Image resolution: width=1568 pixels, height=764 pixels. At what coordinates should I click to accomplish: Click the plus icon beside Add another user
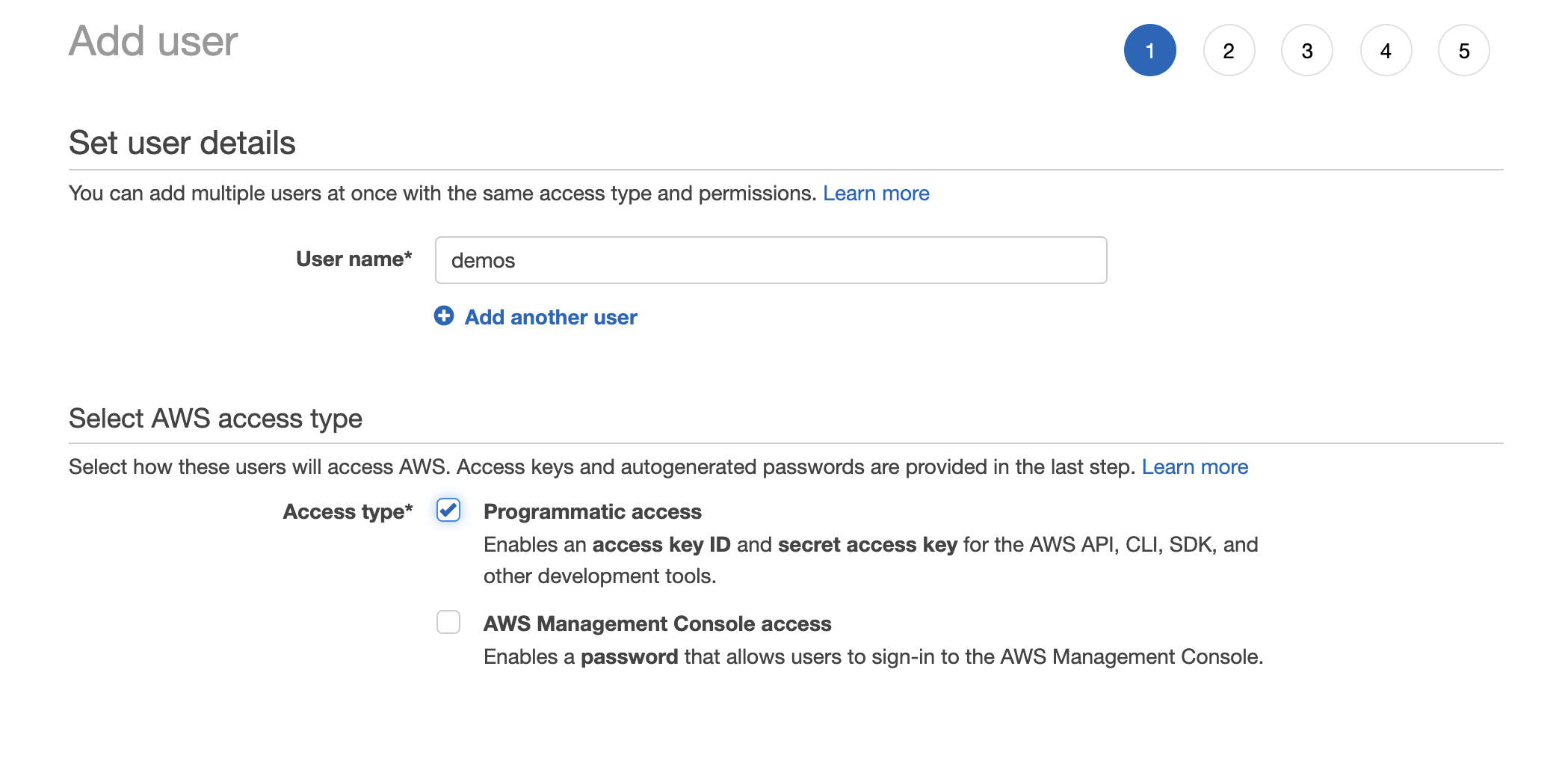click(444, 316)
